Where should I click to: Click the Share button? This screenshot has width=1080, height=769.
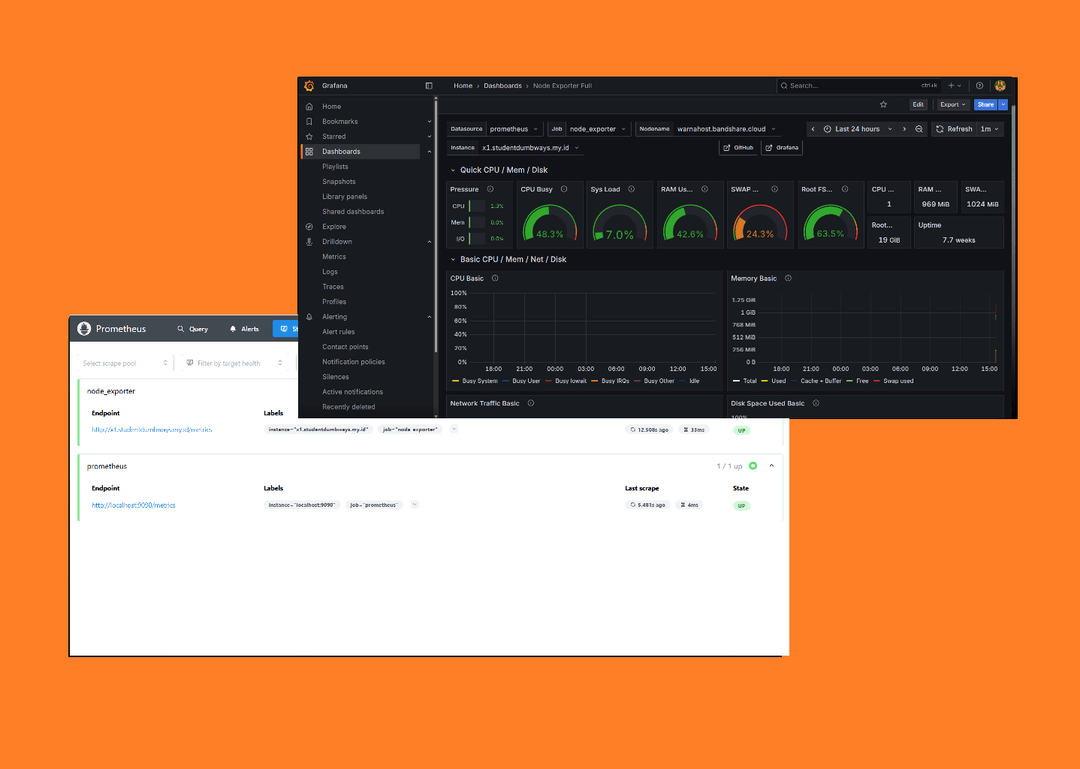tap(985, 104)
